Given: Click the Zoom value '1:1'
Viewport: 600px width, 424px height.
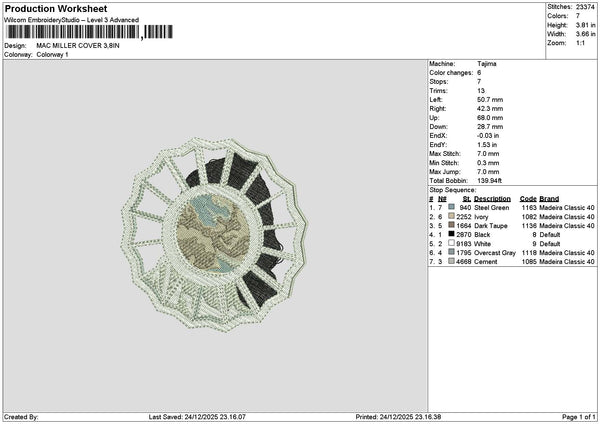Looking at the screenshot, I should 580,43.
